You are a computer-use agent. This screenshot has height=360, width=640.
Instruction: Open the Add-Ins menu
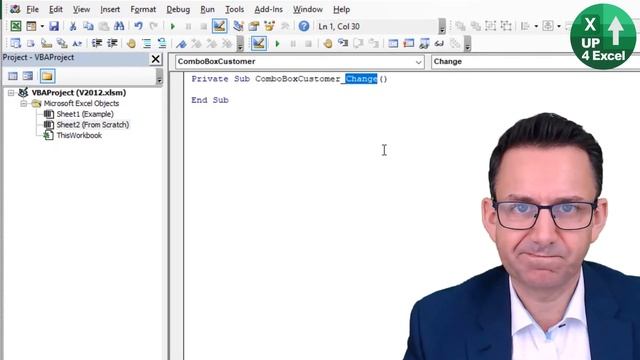click(268, 9)
